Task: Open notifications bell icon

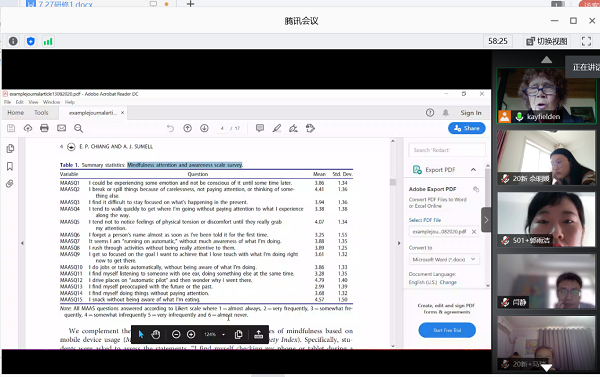Action: pyautogui.click(x=446, y=113)
